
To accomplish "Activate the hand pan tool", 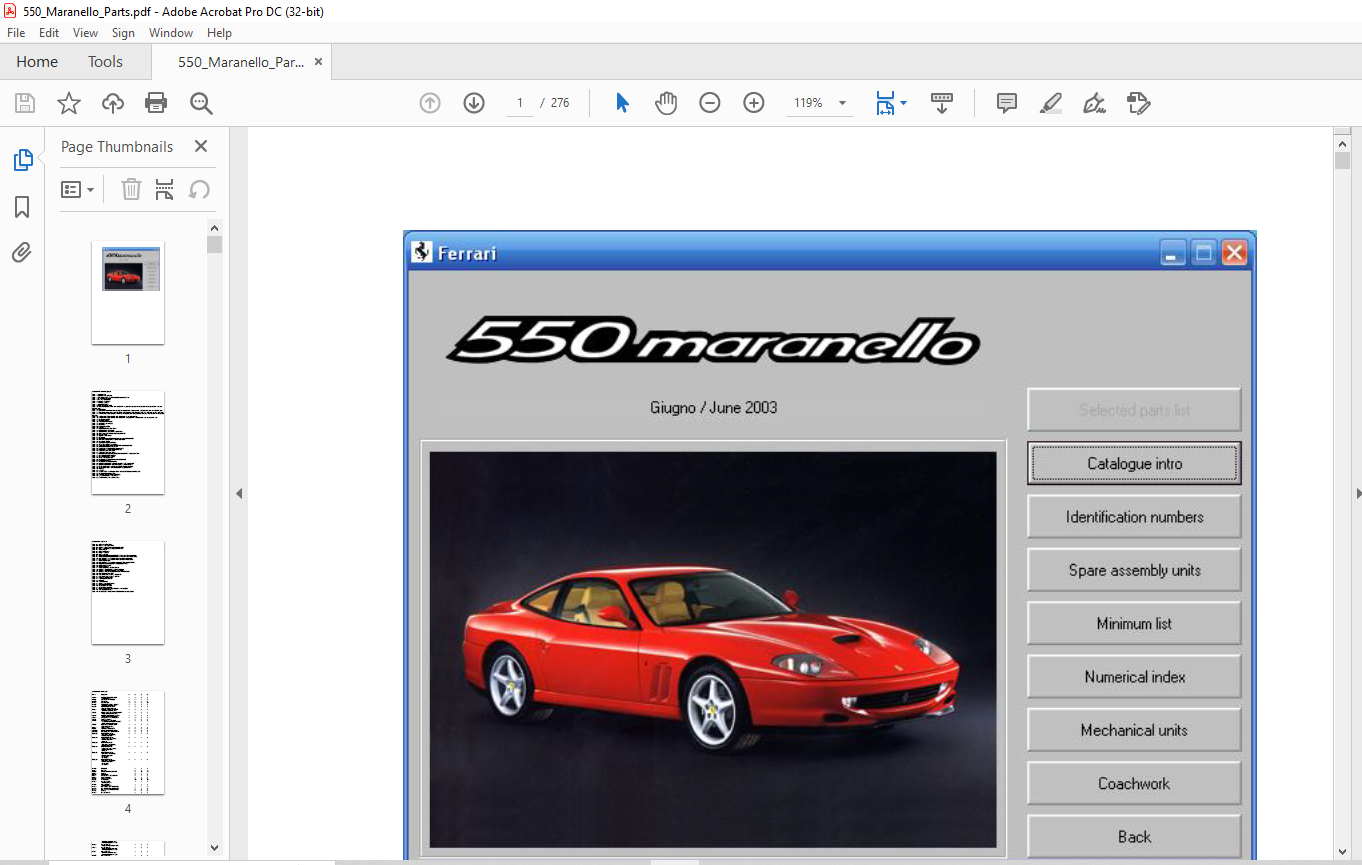I will [x=666, y=103].
